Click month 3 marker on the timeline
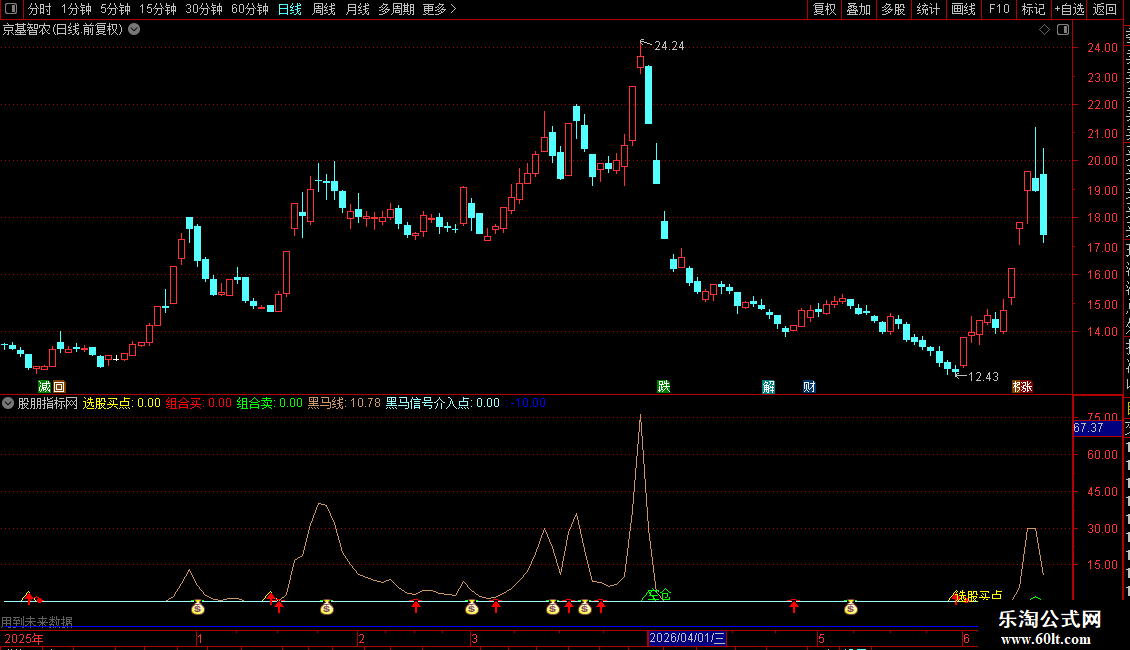This screenshot has height=650, width=1130. 474,639
